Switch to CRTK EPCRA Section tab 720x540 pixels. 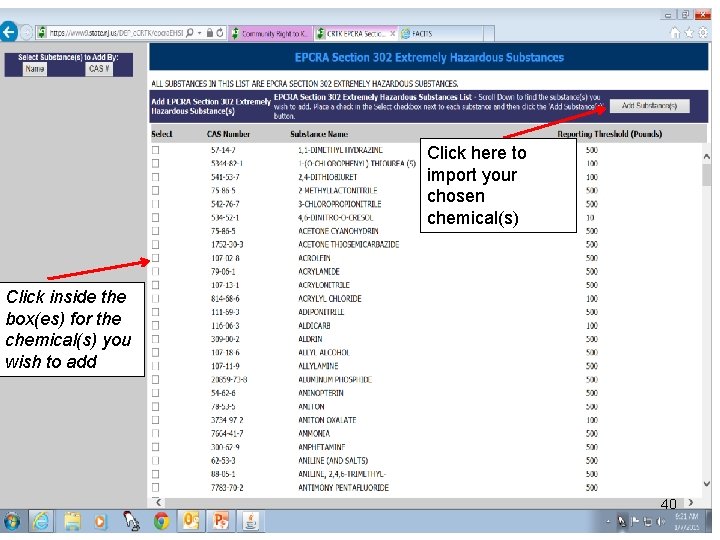click(355, 34)
